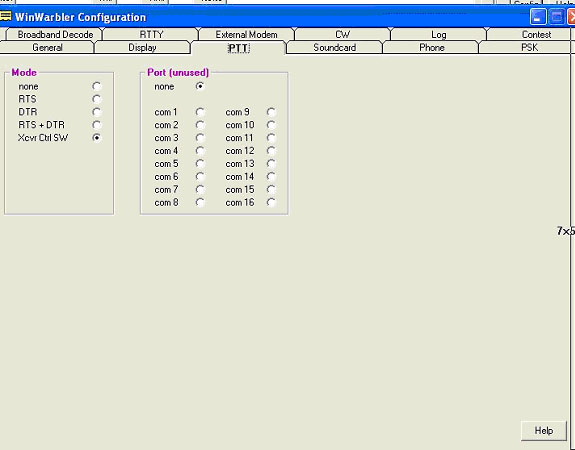Choose com 8 port
Screen dimensions: 575x450
(x=200, y=202)
